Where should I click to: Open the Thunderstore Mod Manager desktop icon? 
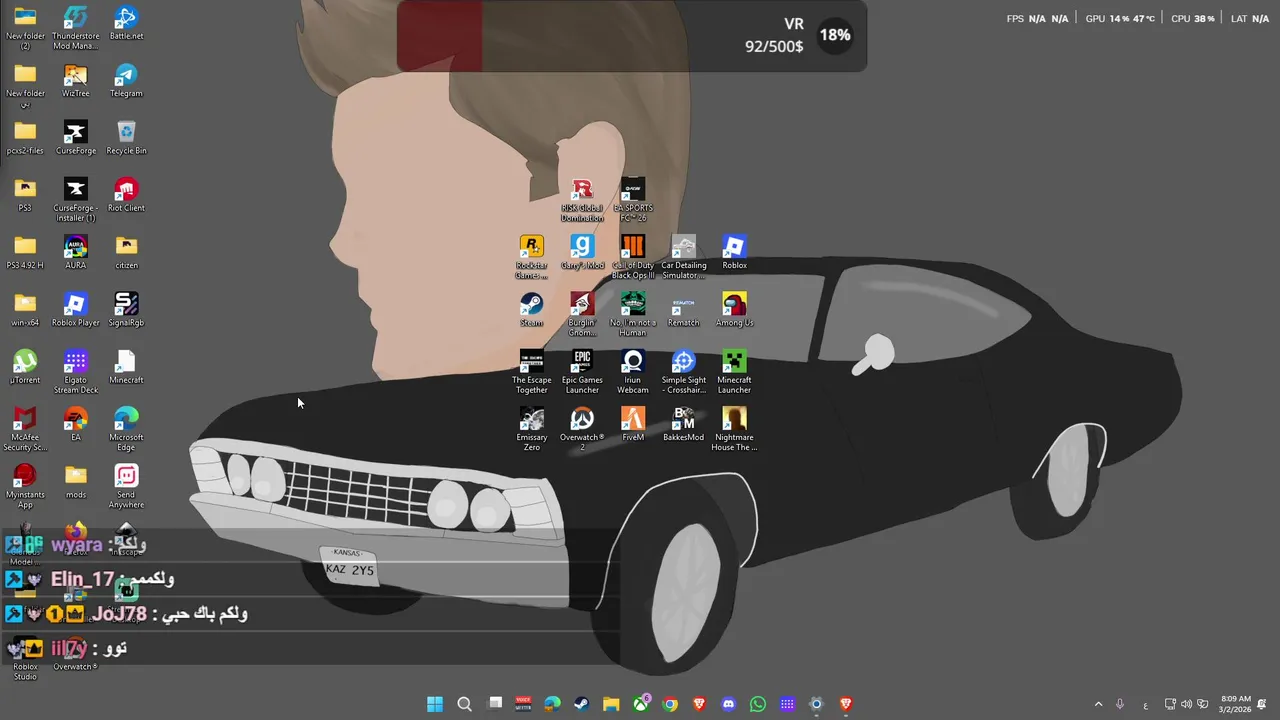(x=75, y=27)
